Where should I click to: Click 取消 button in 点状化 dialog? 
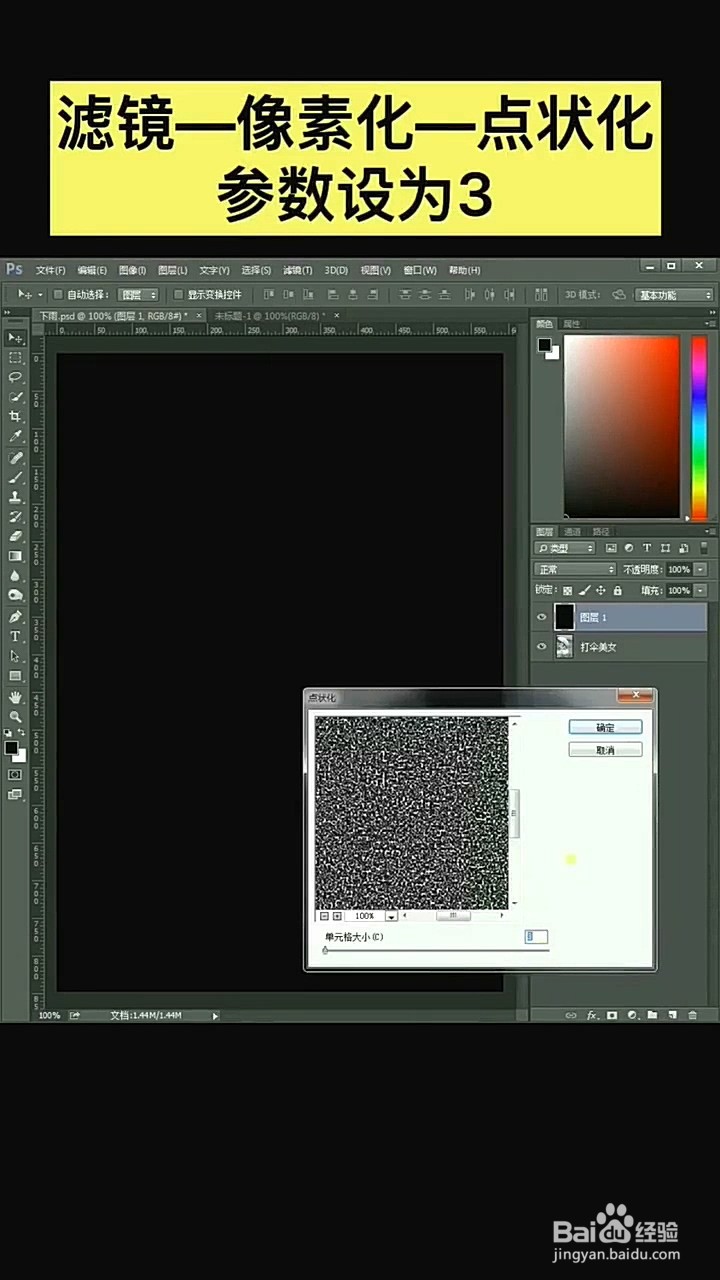tap(605, 750)
